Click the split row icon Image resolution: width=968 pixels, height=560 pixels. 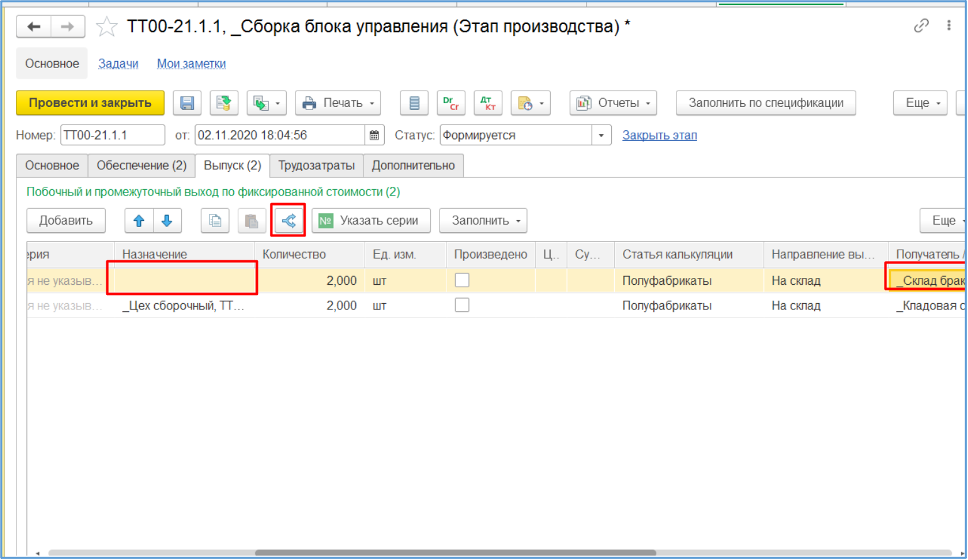(288, 220)
